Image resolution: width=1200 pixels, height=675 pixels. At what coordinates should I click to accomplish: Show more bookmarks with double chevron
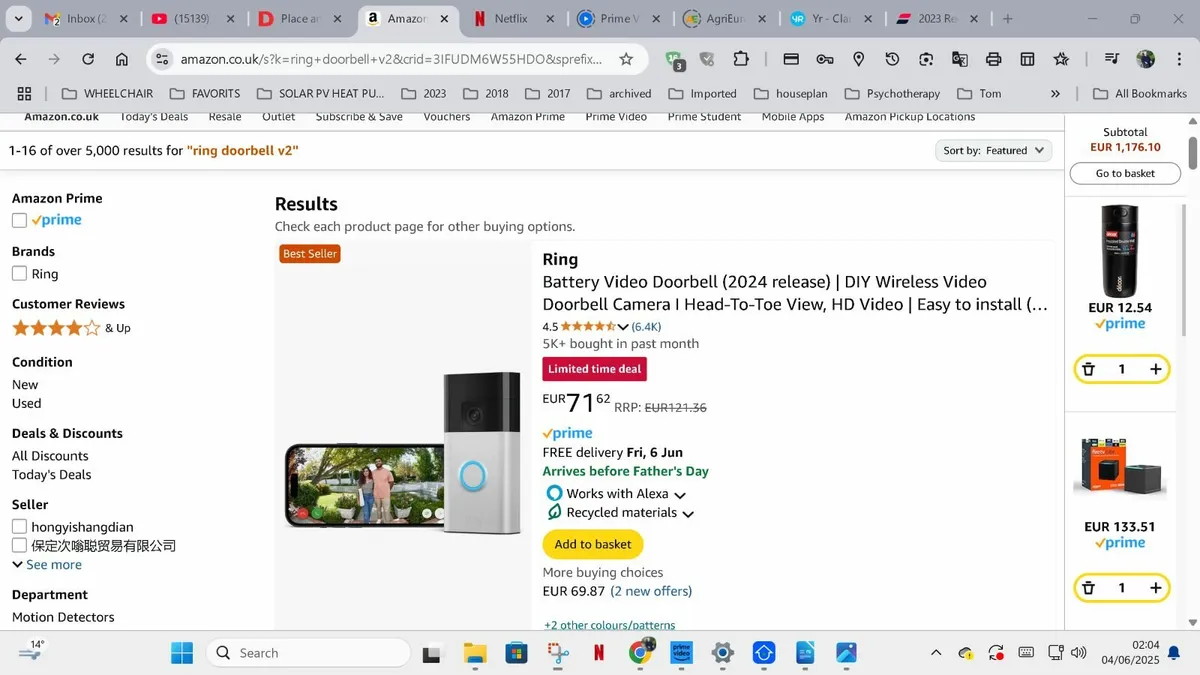1055,93
